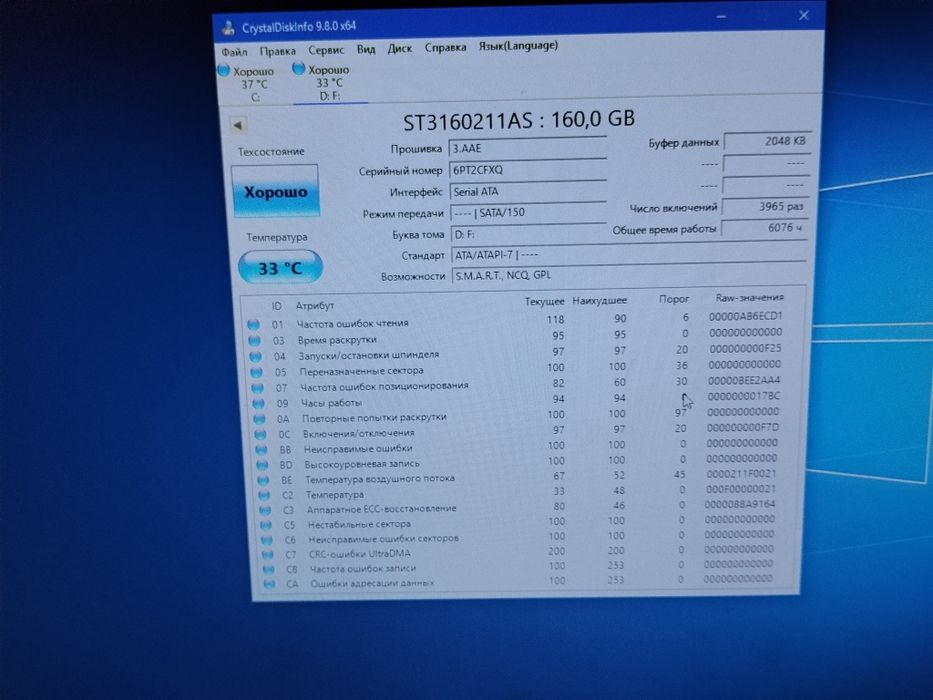The height and width of the screenshot is (700, 933).
Task: Close the CrystalDiskInfo window
Action: (803, 15)
